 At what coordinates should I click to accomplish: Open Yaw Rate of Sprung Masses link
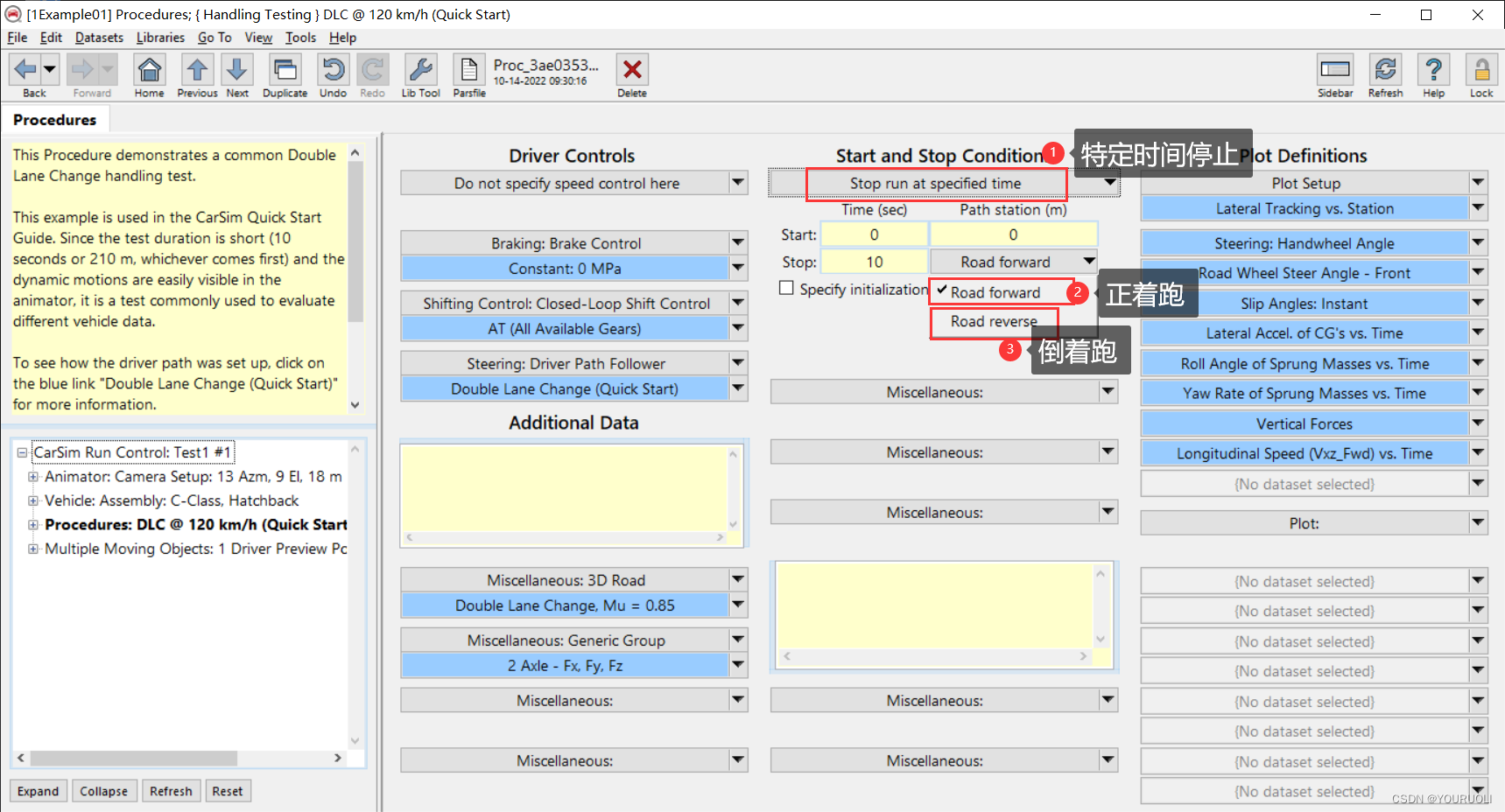click(x=1305, y=394)
